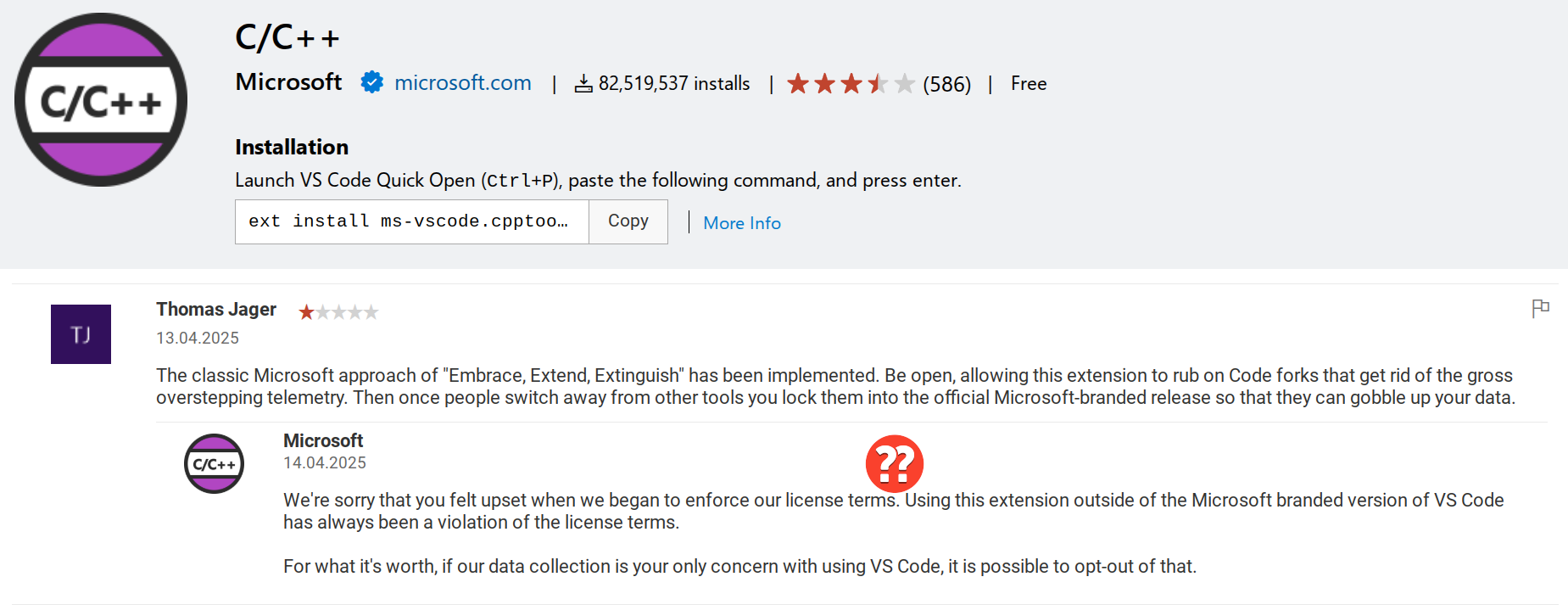Click the large C/C++ extension logo
Viewport: 1568px width, 616px height.
pyautogui.click(x=101, y=99)
